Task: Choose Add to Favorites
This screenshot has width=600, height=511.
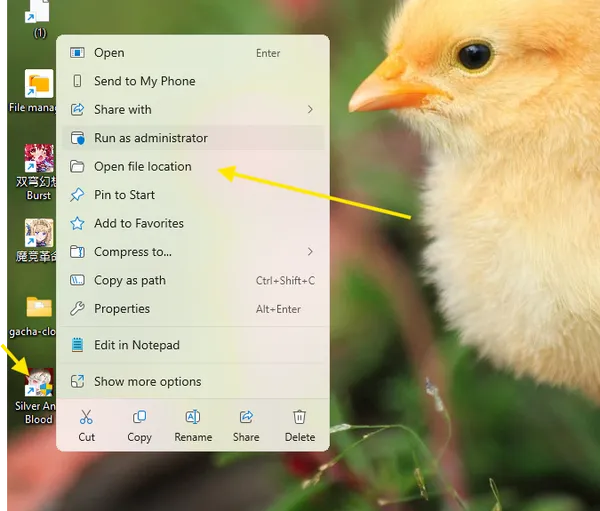Action: point(138,223)
